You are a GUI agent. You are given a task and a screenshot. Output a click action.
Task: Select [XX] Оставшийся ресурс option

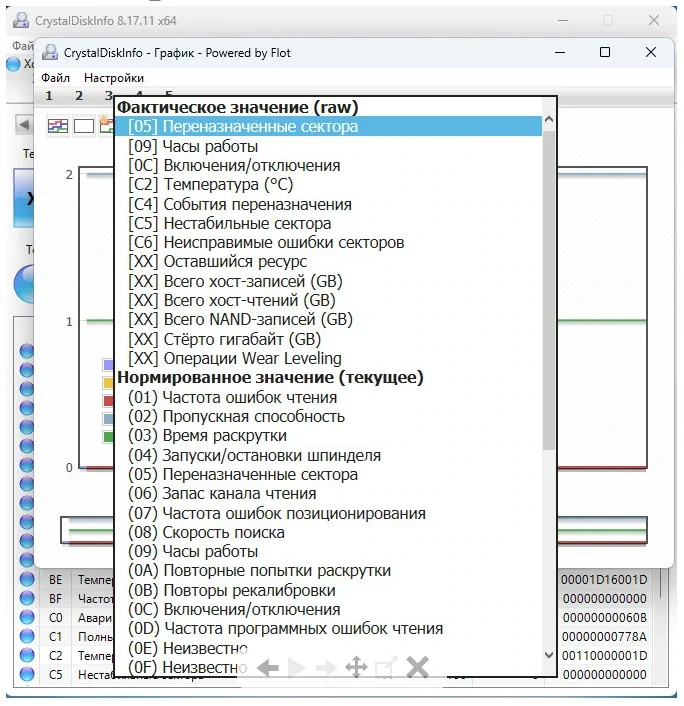[x=328, y=262]
